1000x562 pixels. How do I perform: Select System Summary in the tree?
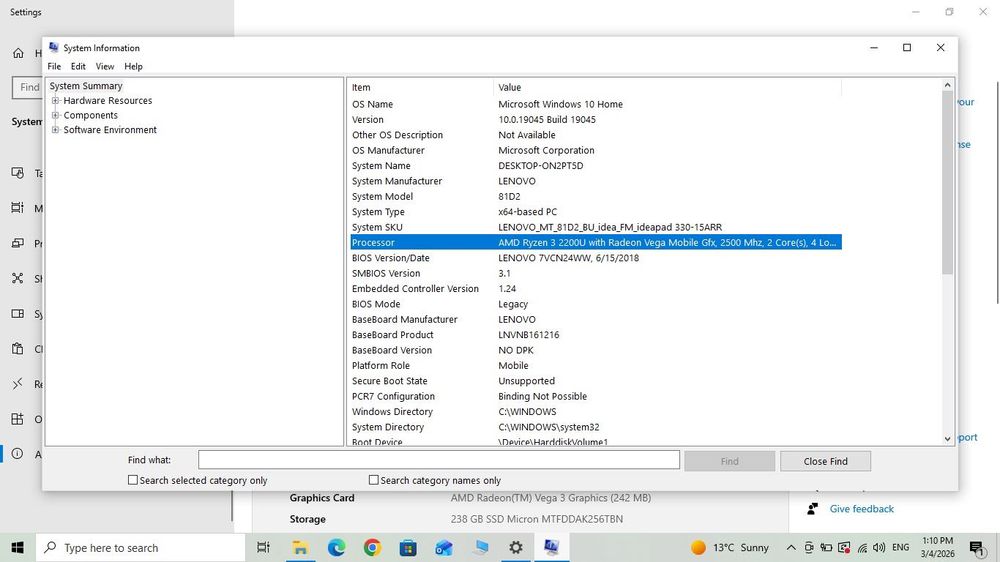pos(86,86)
